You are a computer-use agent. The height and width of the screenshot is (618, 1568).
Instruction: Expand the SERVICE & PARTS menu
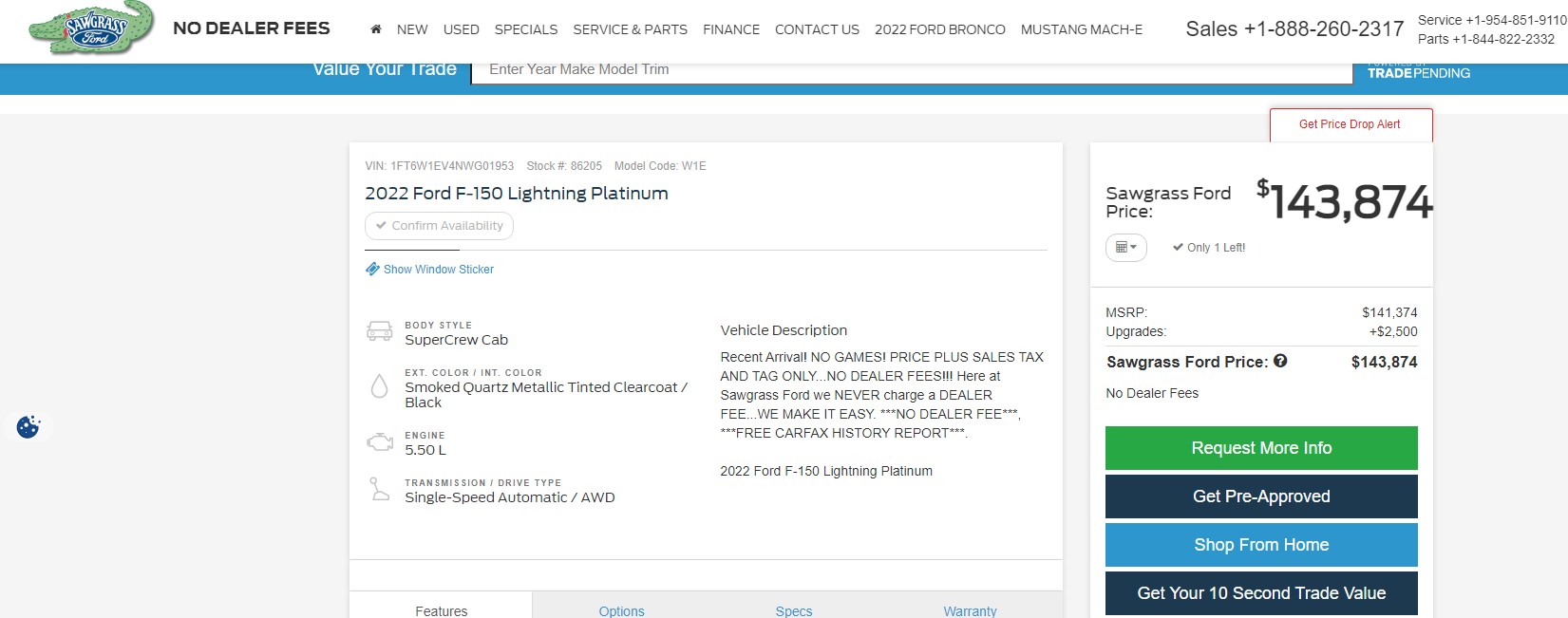coord(630,29)
